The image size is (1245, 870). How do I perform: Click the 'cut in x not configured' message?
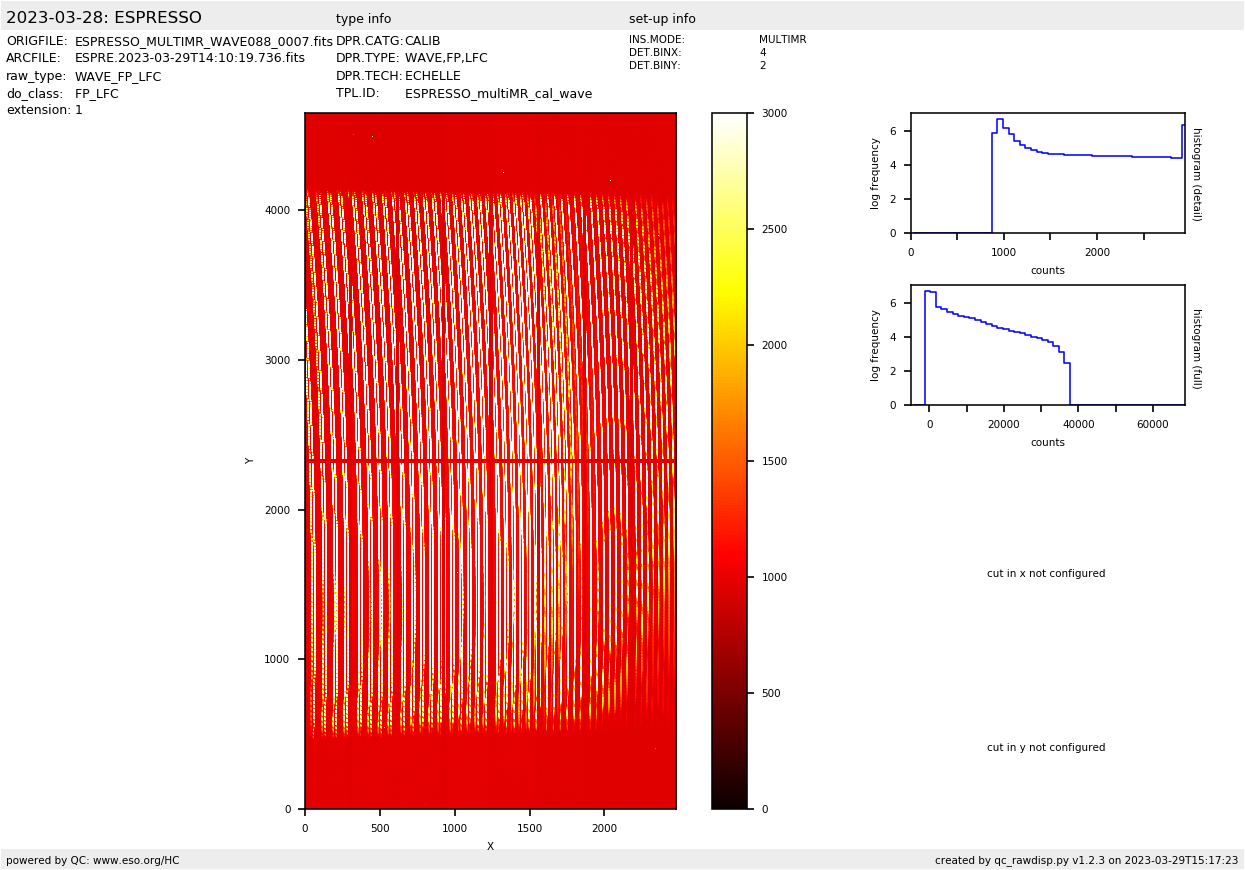pos(1046,574)
